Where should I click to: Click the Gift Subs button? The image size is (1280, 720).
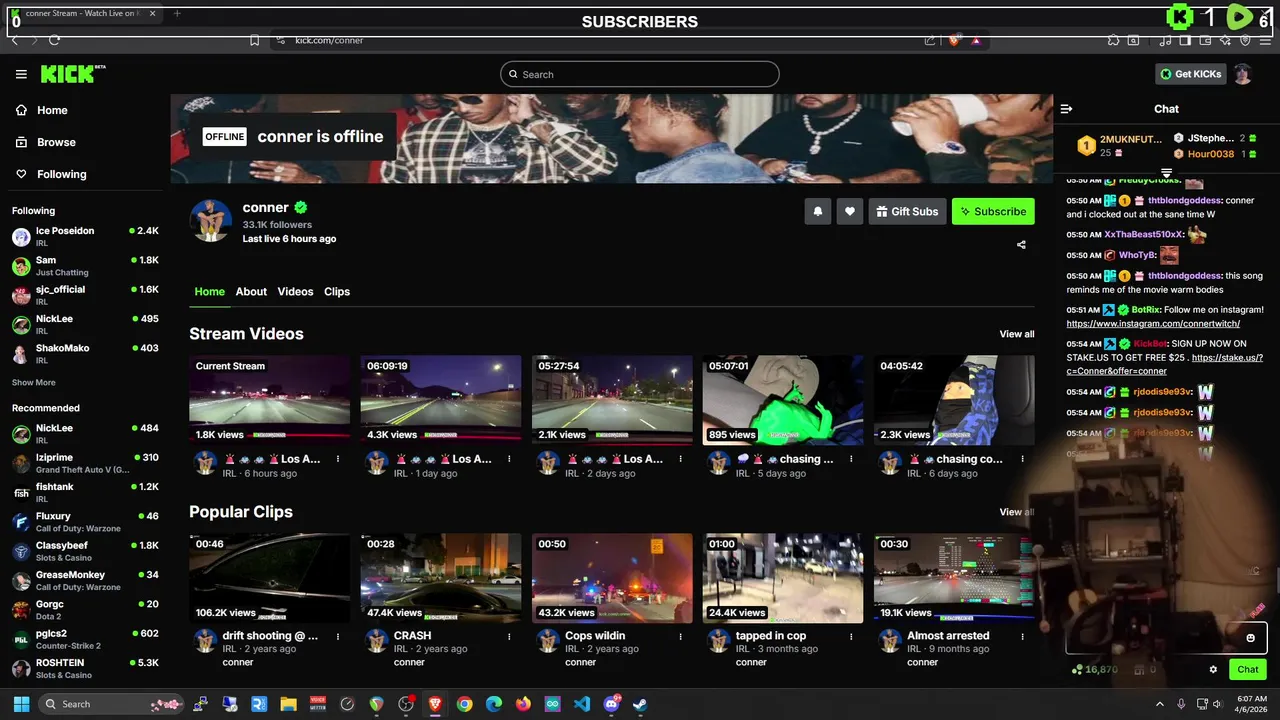click(907, 211)
